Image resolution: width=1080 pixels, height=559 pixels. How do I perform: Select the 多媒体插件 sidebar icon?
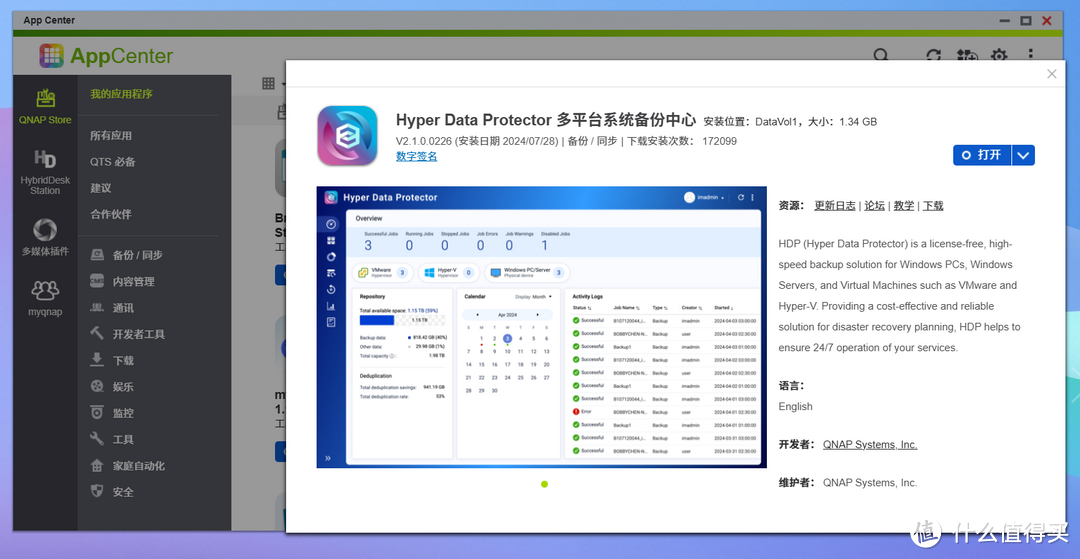tap(45, 237)
